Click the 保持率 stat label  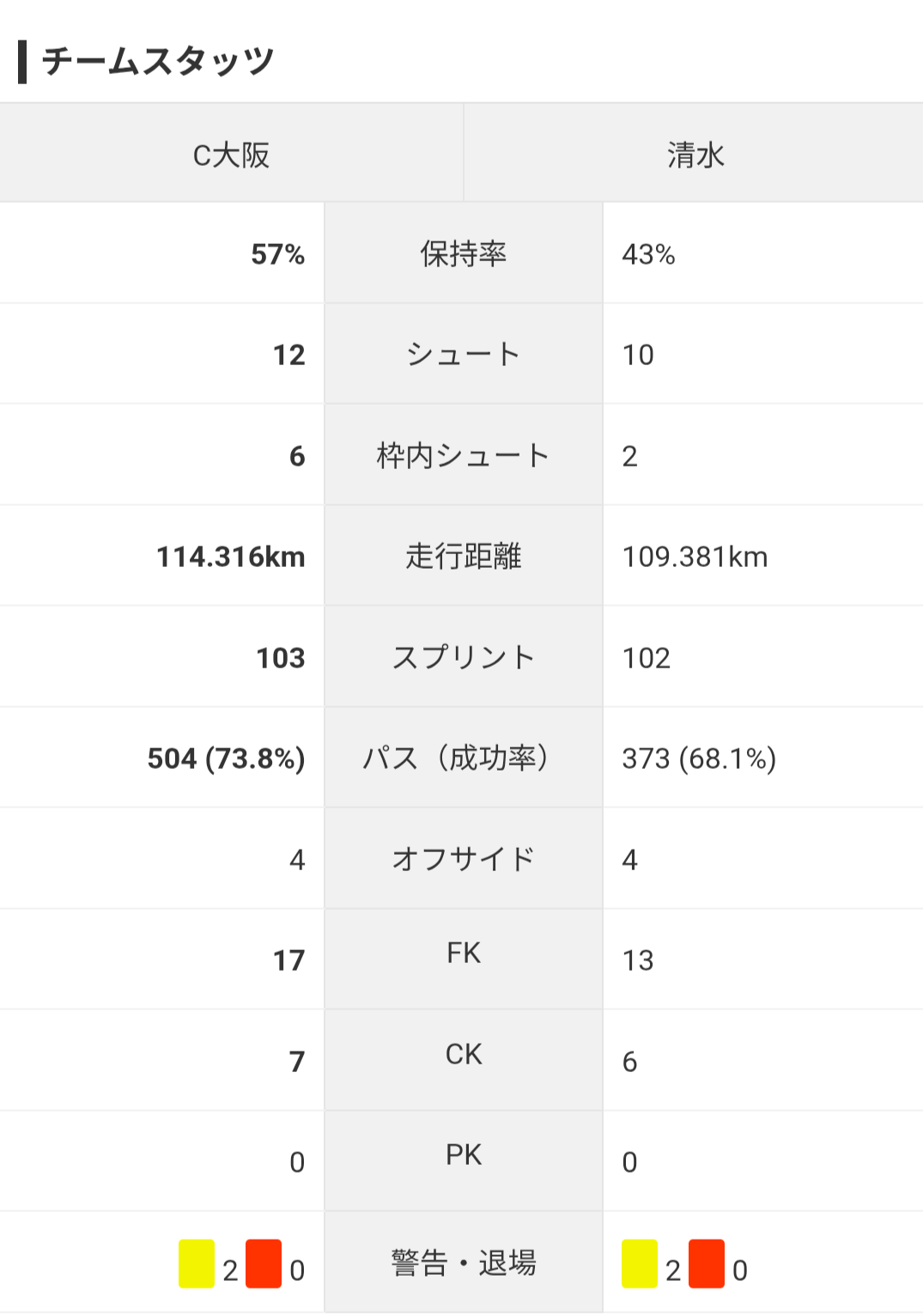pyautogui.click(x=464, y=253)
